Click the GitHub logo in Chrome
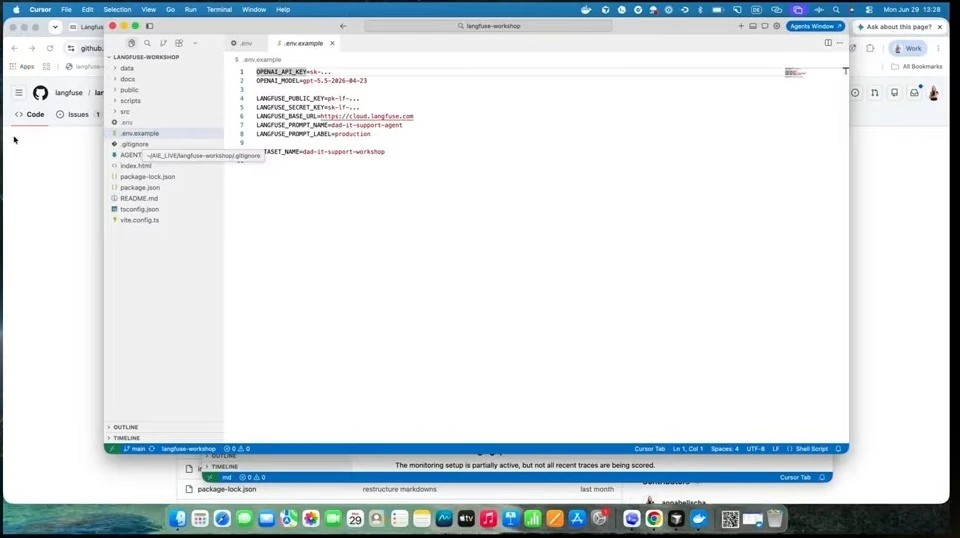This screenshot has height=538, width=960. 40,93
